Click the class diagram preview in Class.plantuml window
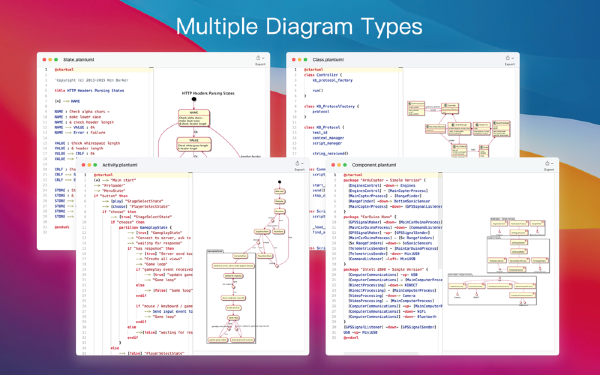The image size is (600, 375). pos(458,129)
